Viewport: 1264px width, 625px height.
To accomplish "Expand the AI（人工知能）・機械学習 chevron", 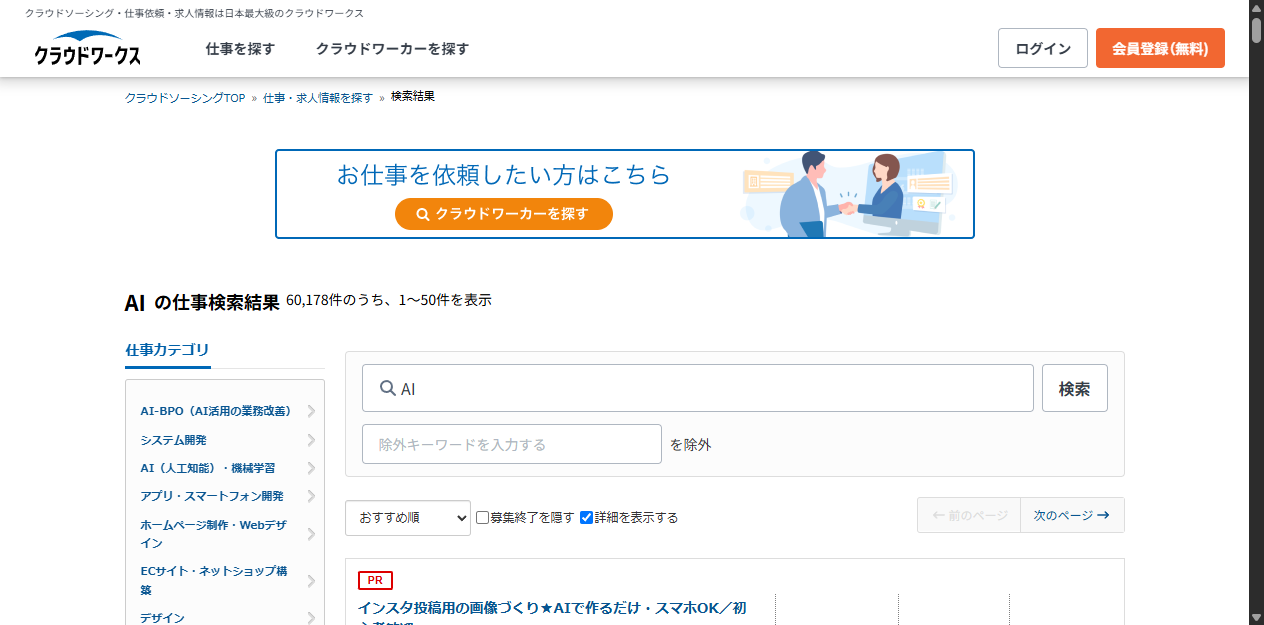I will click(x=312, y=468).
